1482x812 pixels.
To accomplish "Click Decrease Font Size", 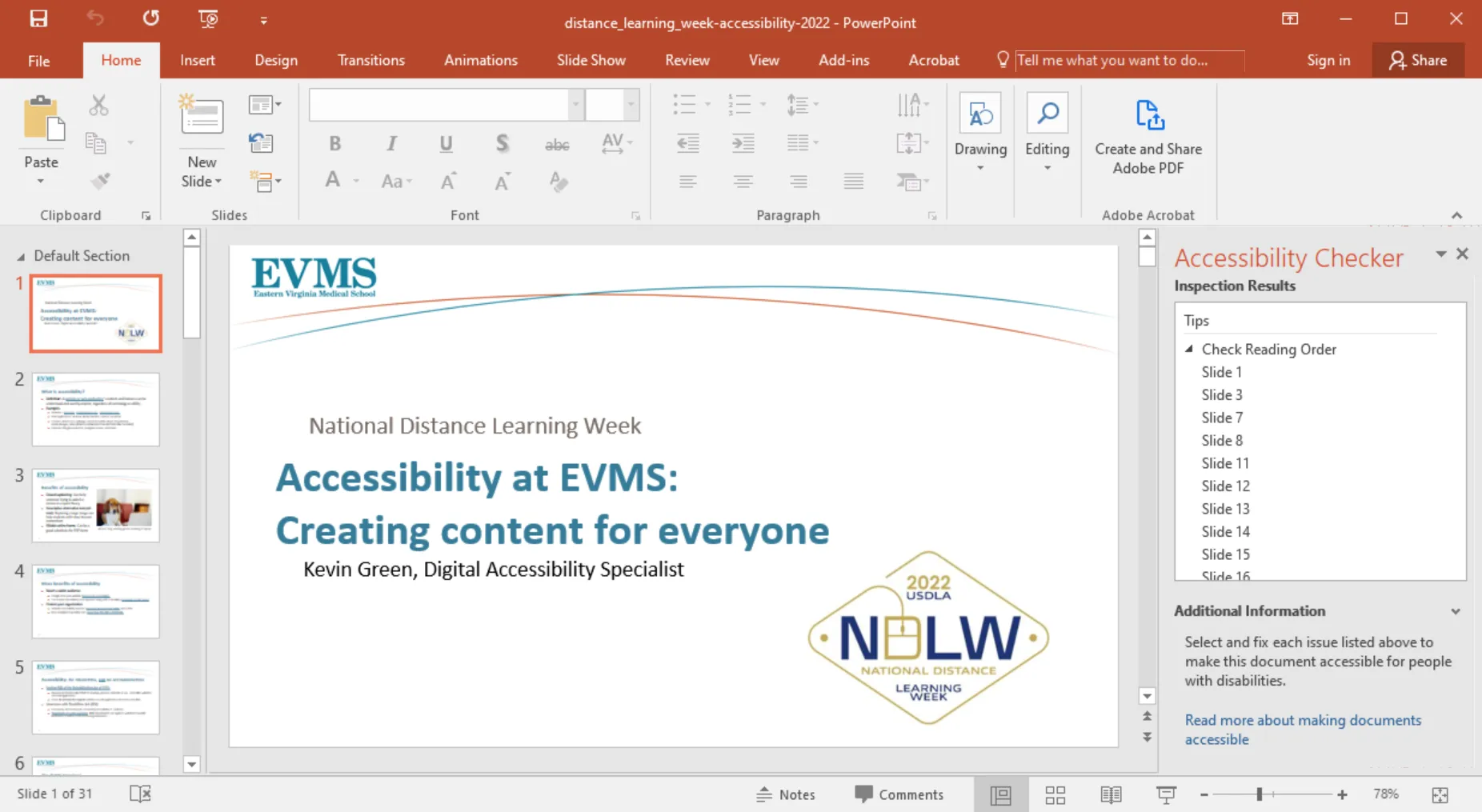I will tap(503, 182).
